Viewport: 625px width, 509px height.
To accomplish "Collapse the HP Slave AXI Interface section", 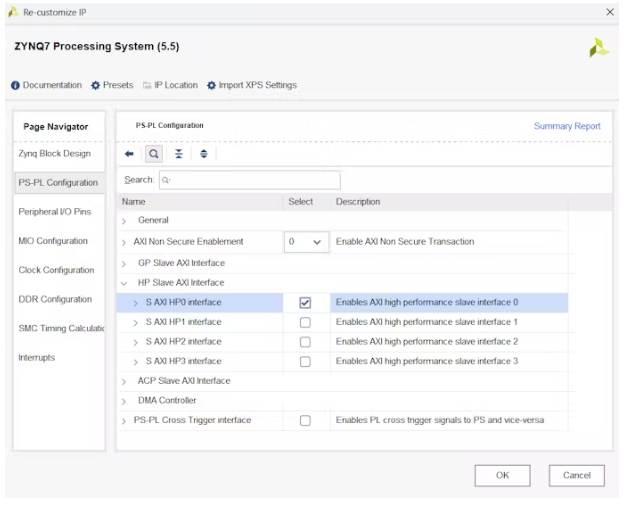I will pos(124,283).
